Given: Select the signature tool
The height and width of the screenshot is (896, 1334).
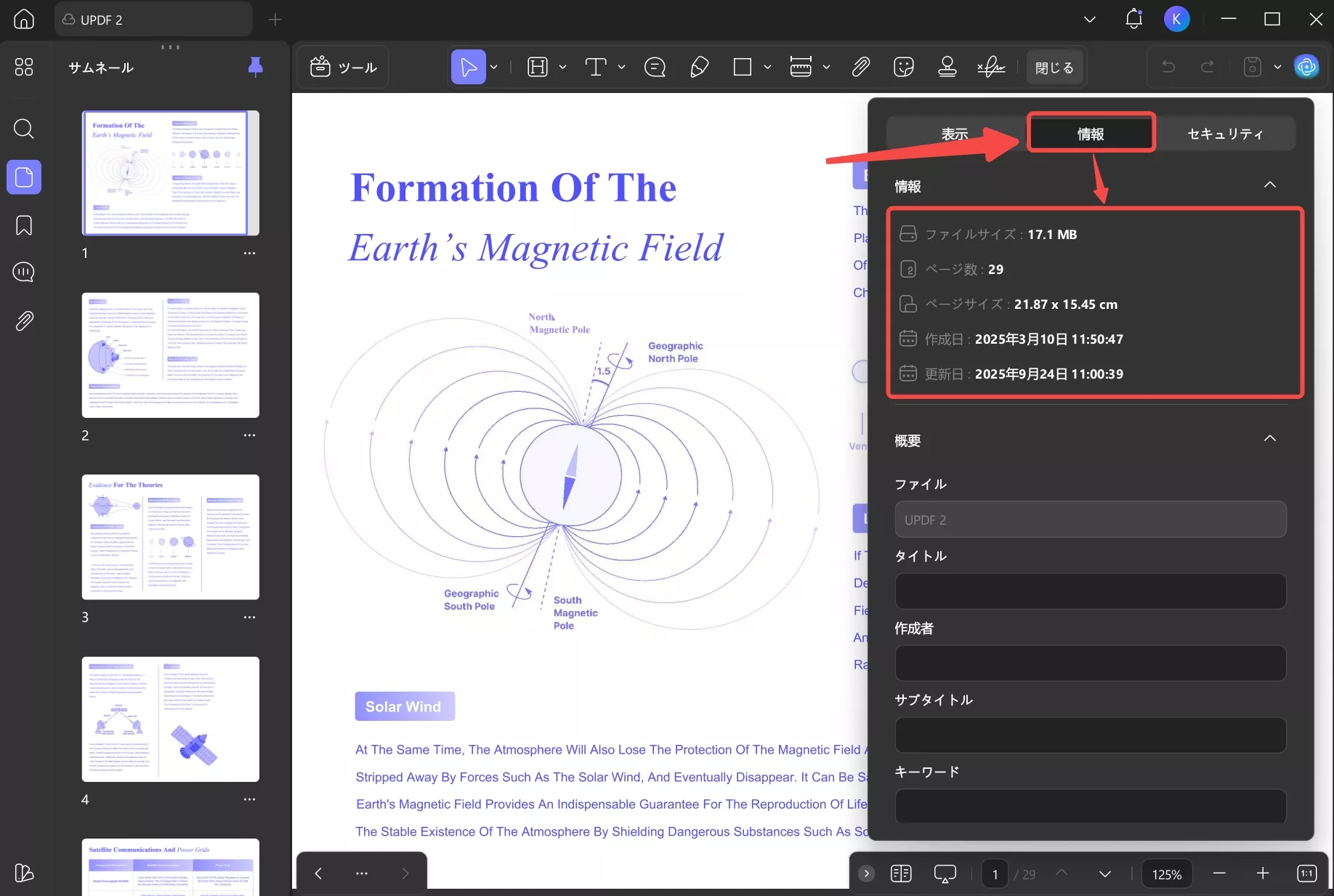Looking at the screenshot, I should [x=991, y=68].
